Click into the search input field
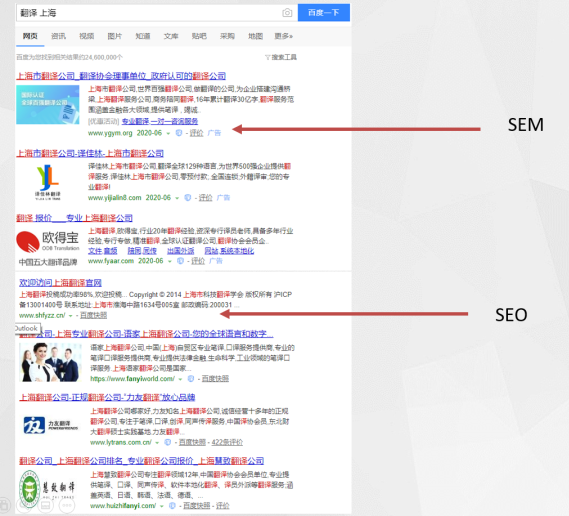Viewport: 569px width, 516px height. click(149, 13)
